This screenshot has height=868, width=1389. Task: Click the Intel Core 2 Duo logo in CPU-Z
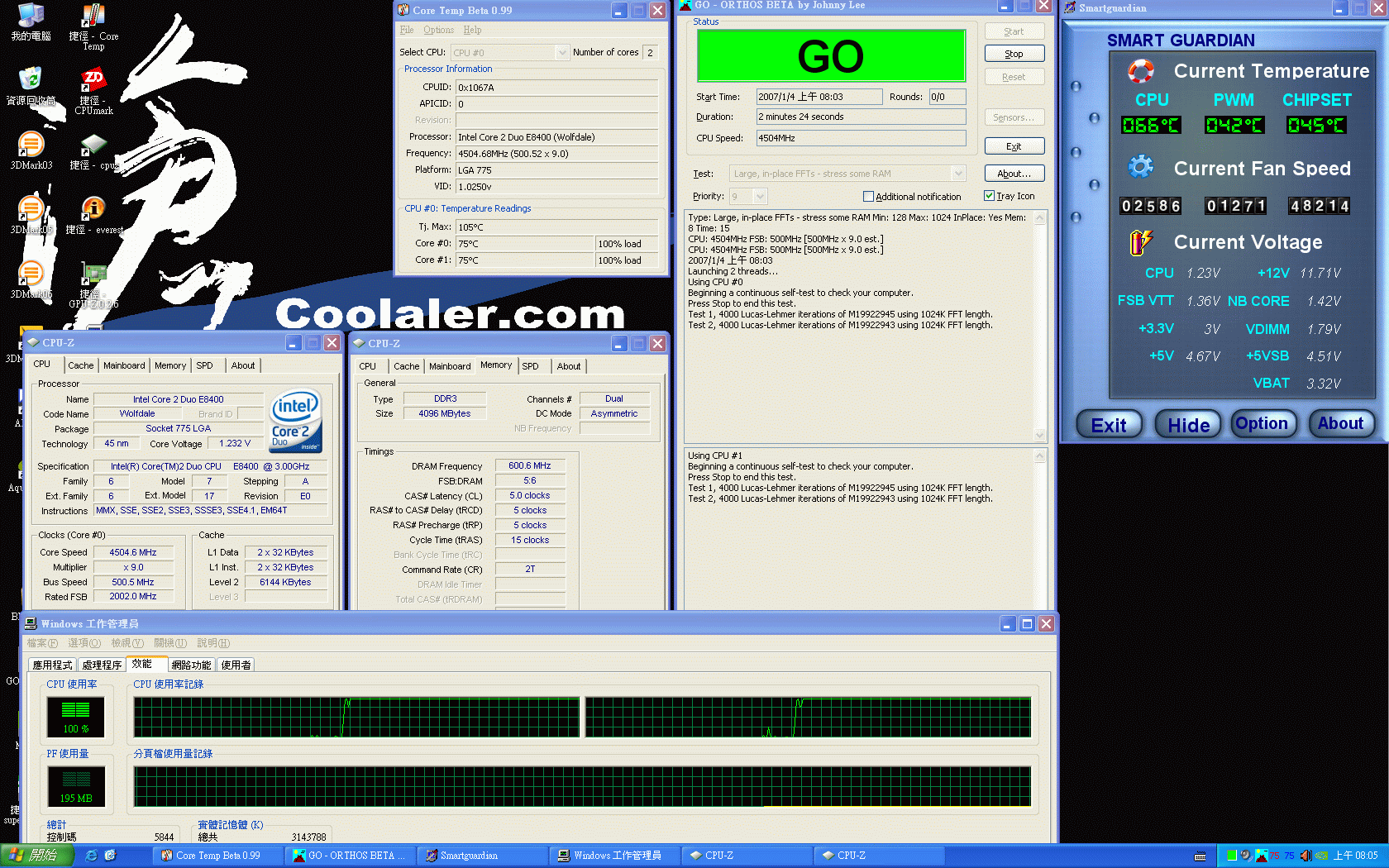click(296, 421)
